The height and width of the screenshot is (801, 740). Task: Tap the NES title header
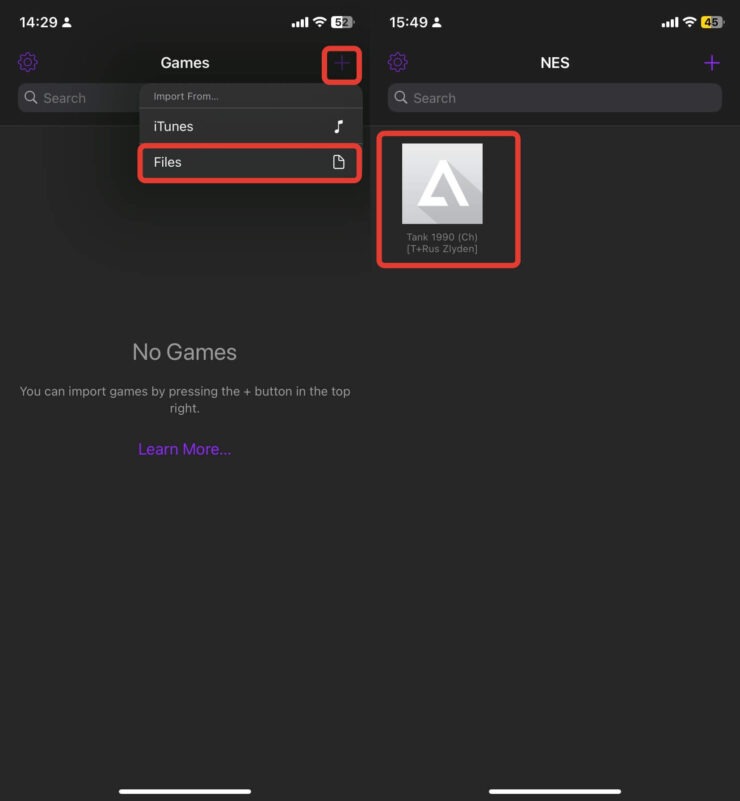click(555, 63)
